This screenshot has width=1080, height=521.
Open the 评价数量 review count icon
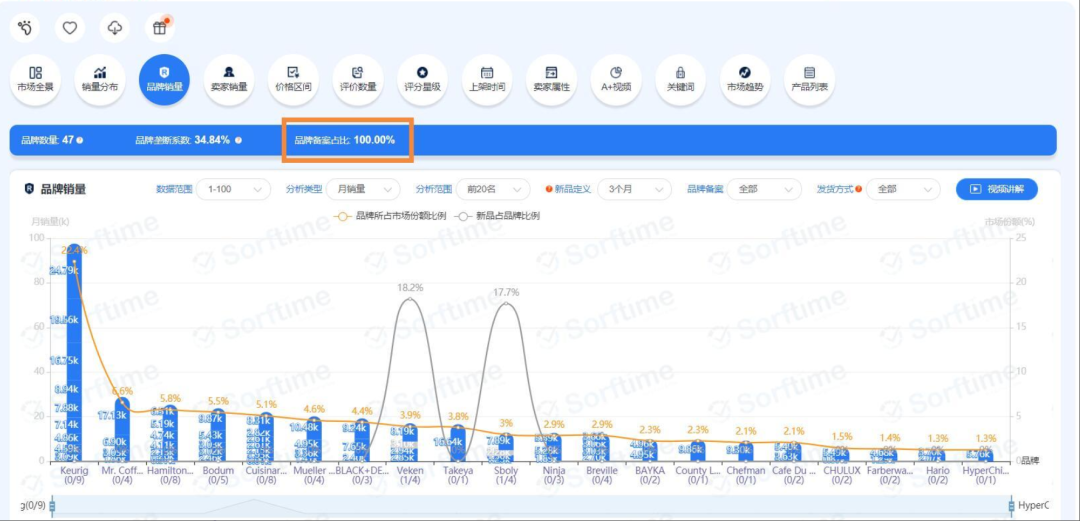(357, 80)
